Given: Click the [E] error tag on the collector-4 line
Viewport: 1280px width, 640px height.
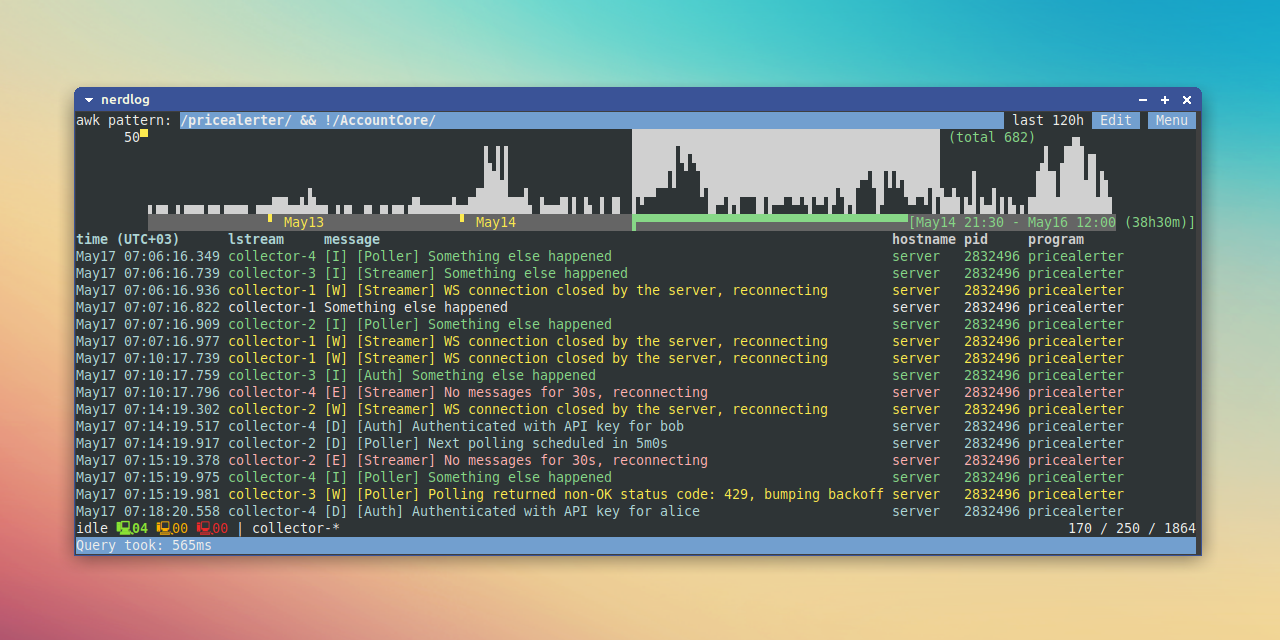Looking at the screenshot, I should tap(337, 392).
